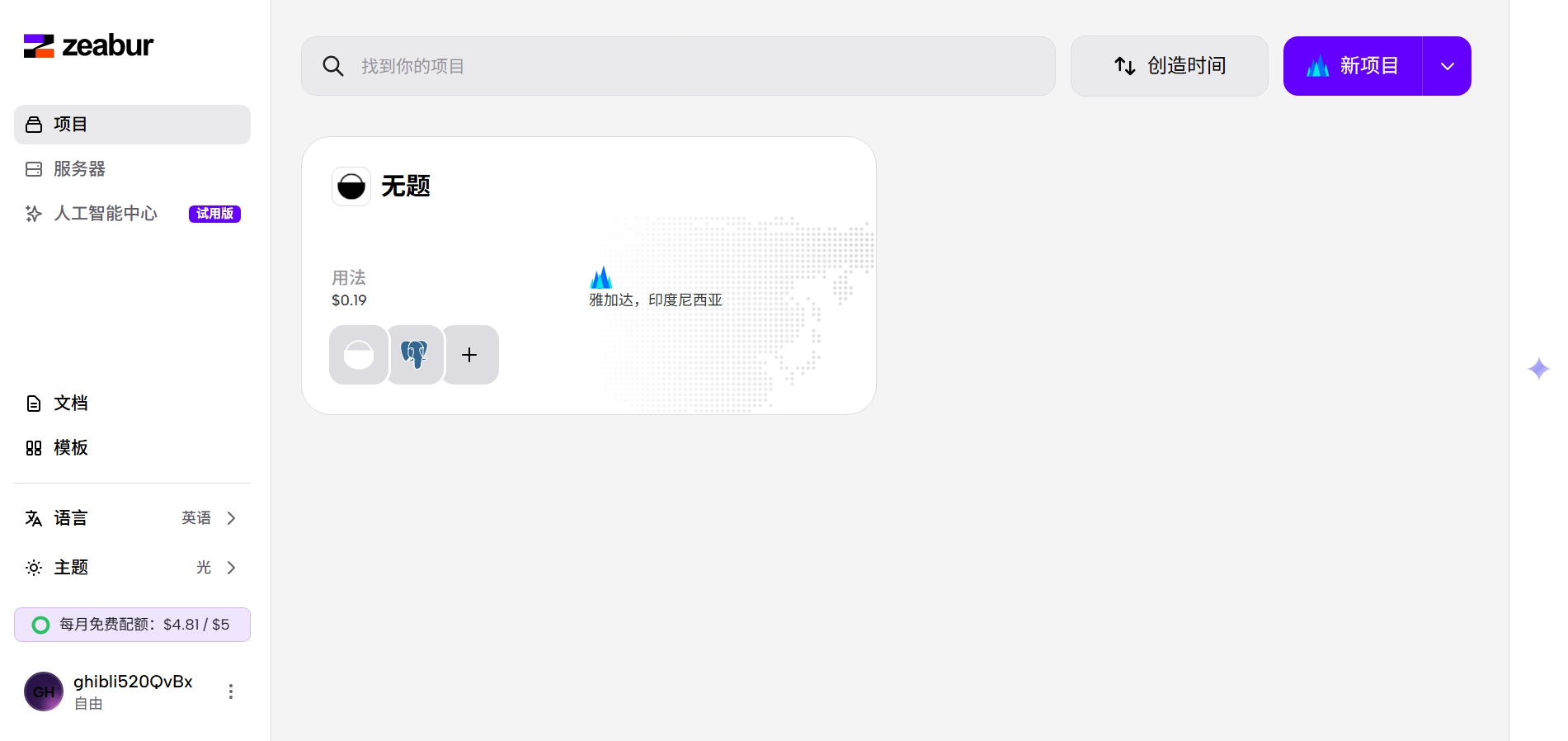Click the magnifier search icon
Image resolution: width=1568 pixels, height=741 pixels.
coord(333,66)
